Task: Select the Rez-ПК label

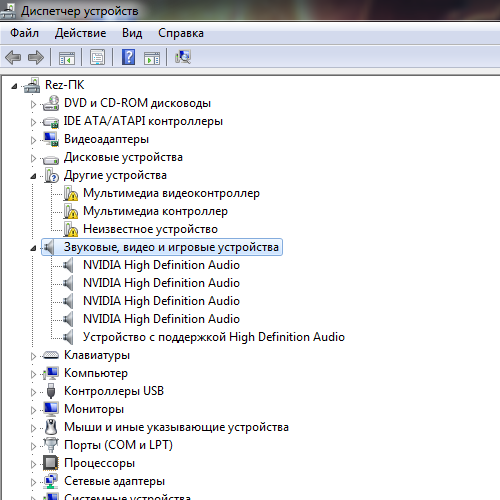Action: pyautogui.click(x=65, y=85)
